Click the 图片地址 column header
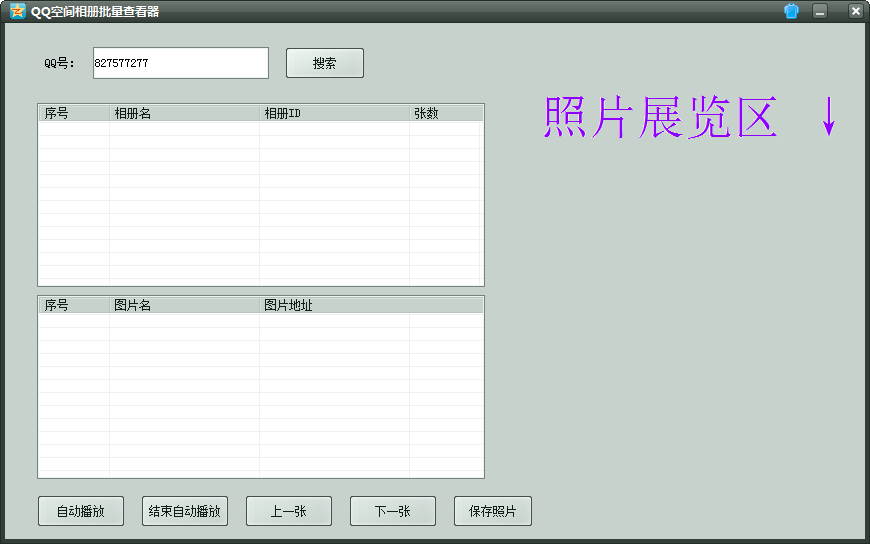This screenshot has height=544, width=870. click(371, 305)
